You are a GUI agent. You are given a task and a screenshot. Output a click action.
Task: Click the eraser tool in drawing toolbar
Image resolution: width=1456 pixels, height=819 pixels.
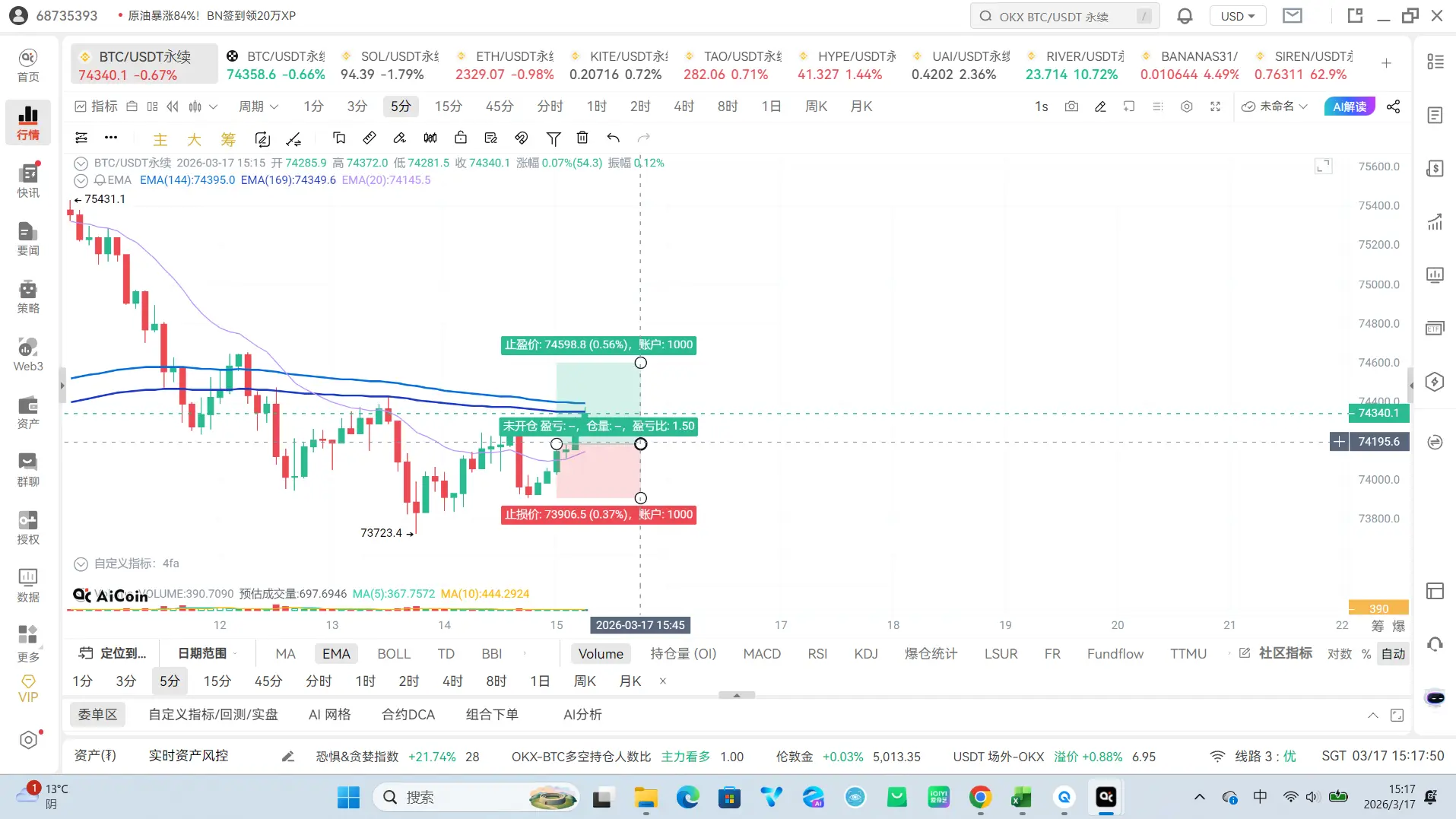point(399,138)
